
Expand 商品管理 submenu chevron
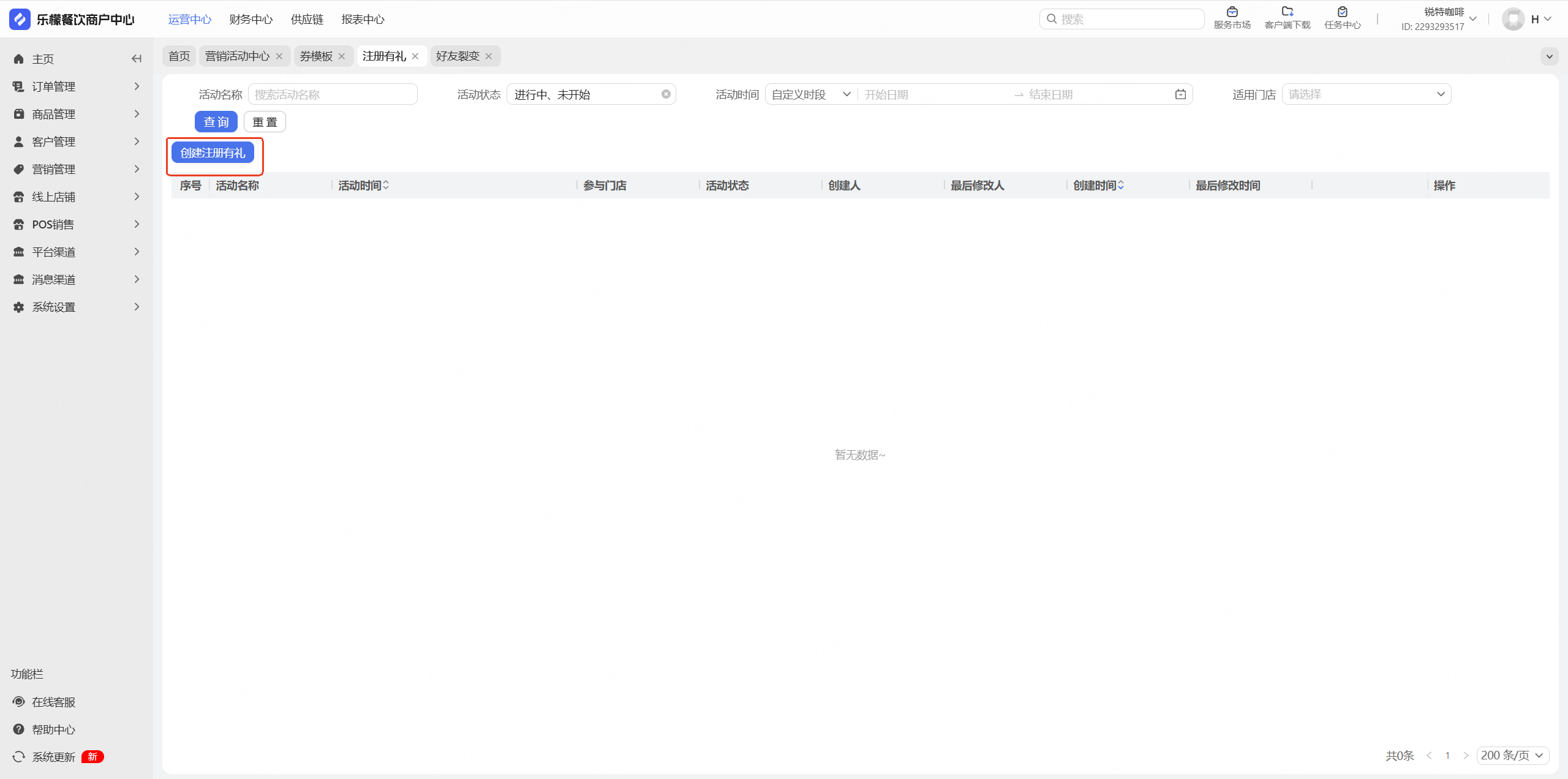[x=137, y=114]
